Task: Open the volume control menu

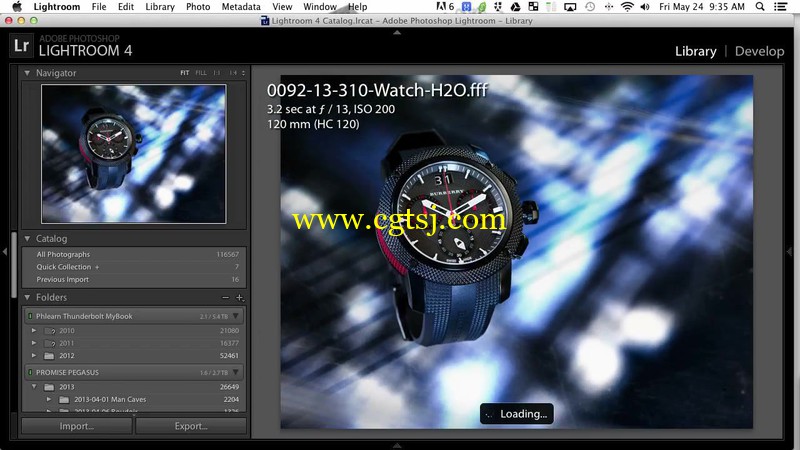Action: coord(644,7)
